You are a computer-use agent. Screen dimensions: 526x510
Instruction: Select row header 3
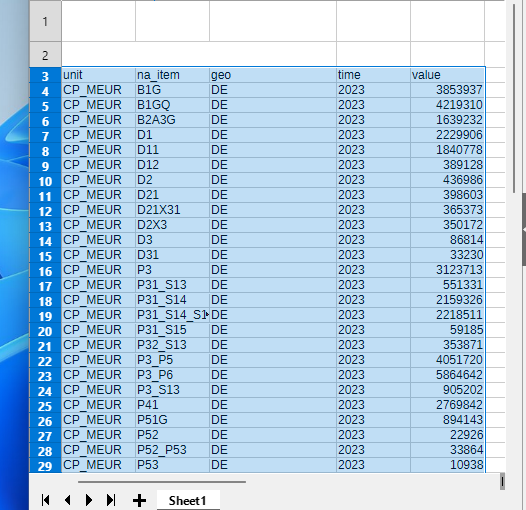45,75
